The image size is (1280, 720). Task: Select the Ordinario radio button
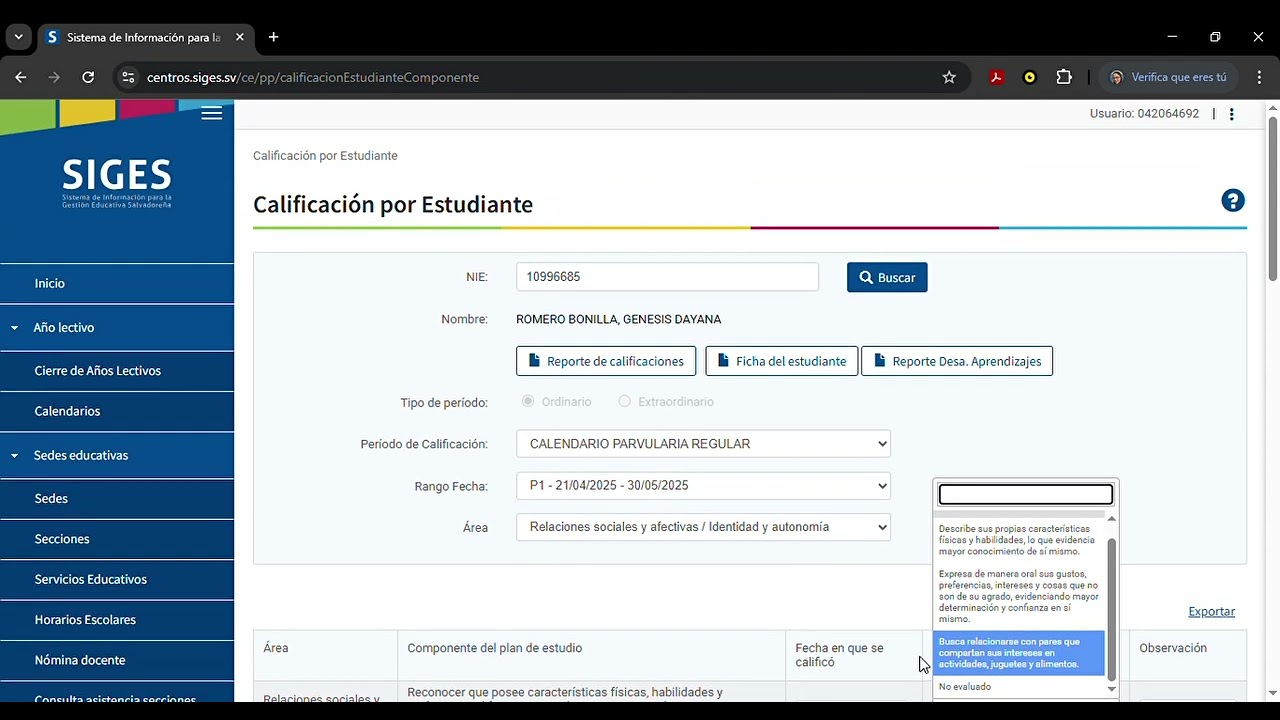click(528, 401)
